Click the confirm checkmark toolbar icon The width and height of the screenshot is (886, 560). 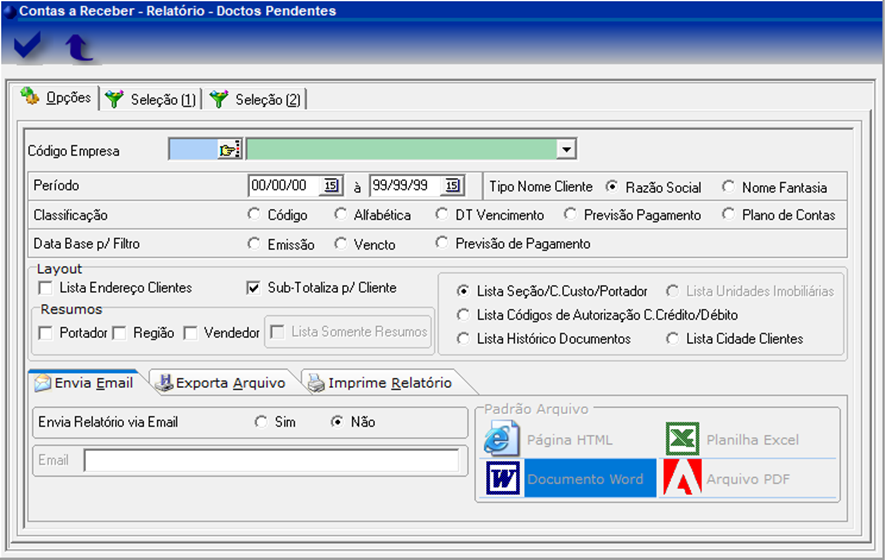(28, 46)
